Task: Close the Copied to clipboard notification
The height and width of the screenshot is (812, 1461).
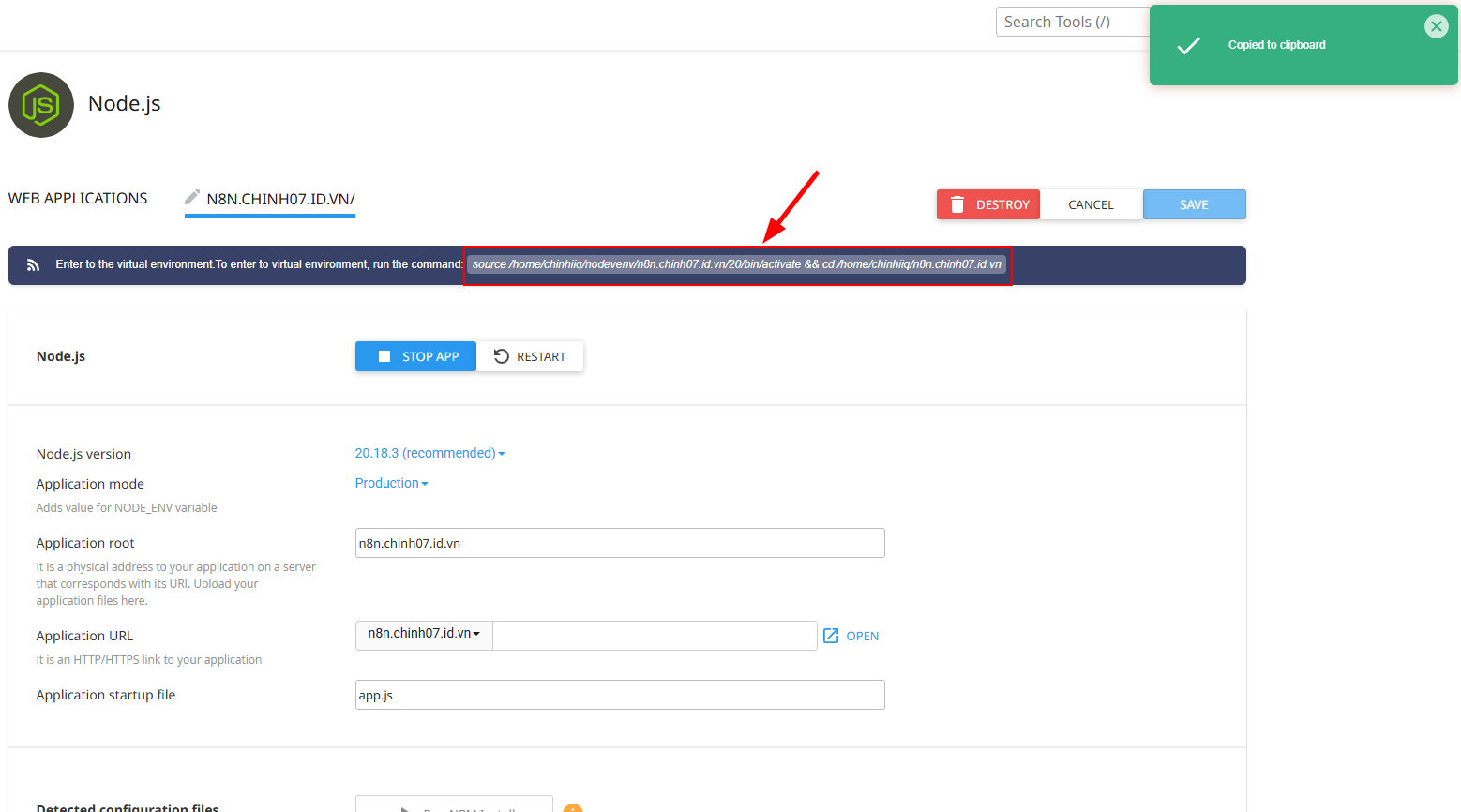Action: click(1436, 26)
